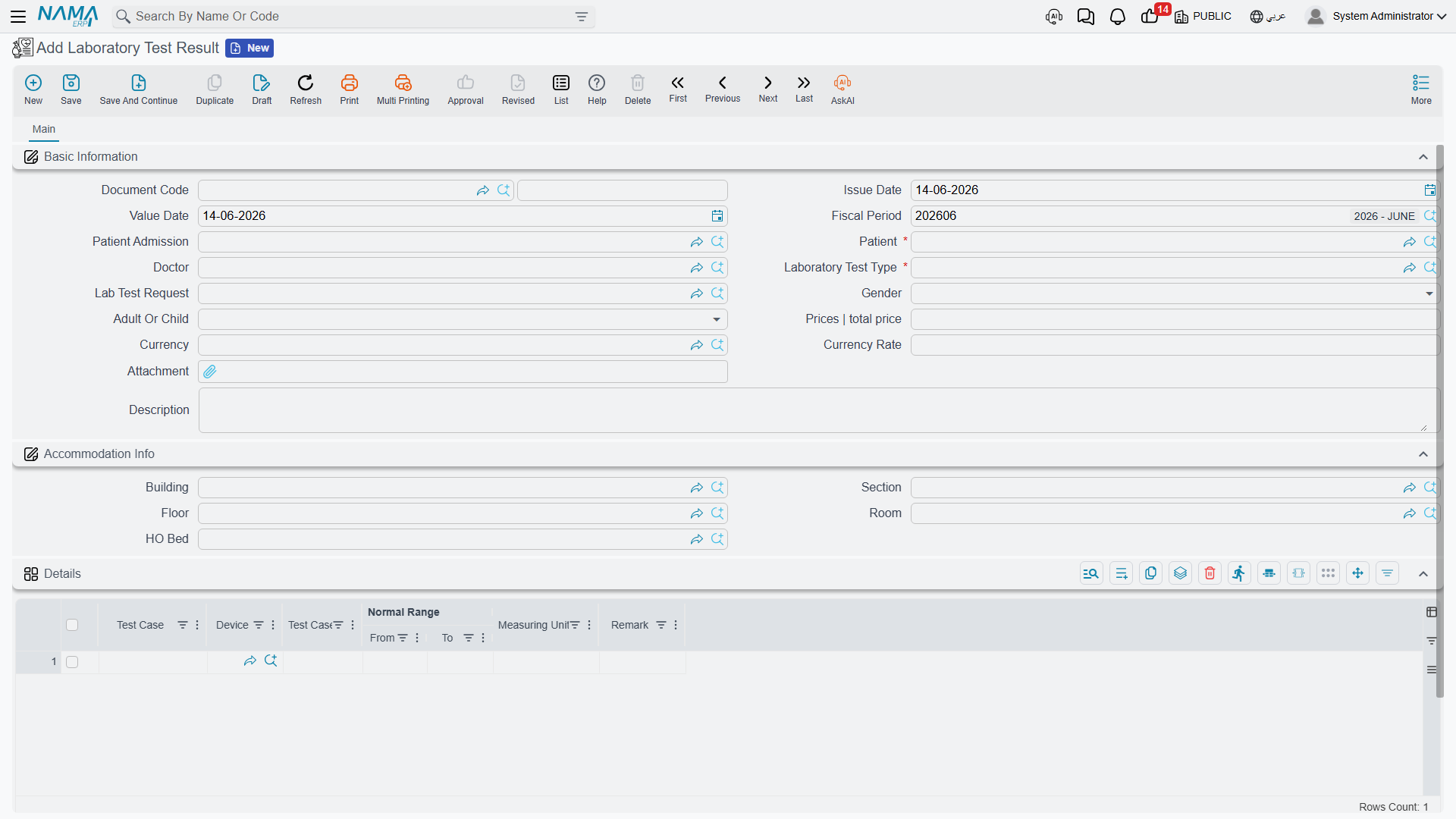Open Device column filter
1456x819 pixels.
(259, 625)
